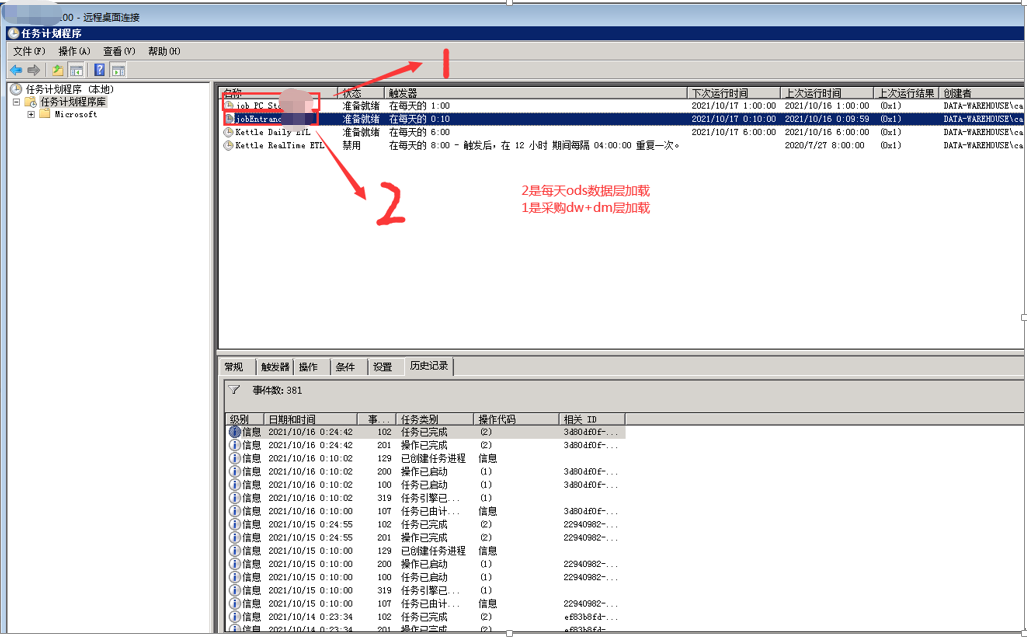Switch to the 设置 tab
The height and width of the screenshot is (641, 1027).
coord(384,366)
